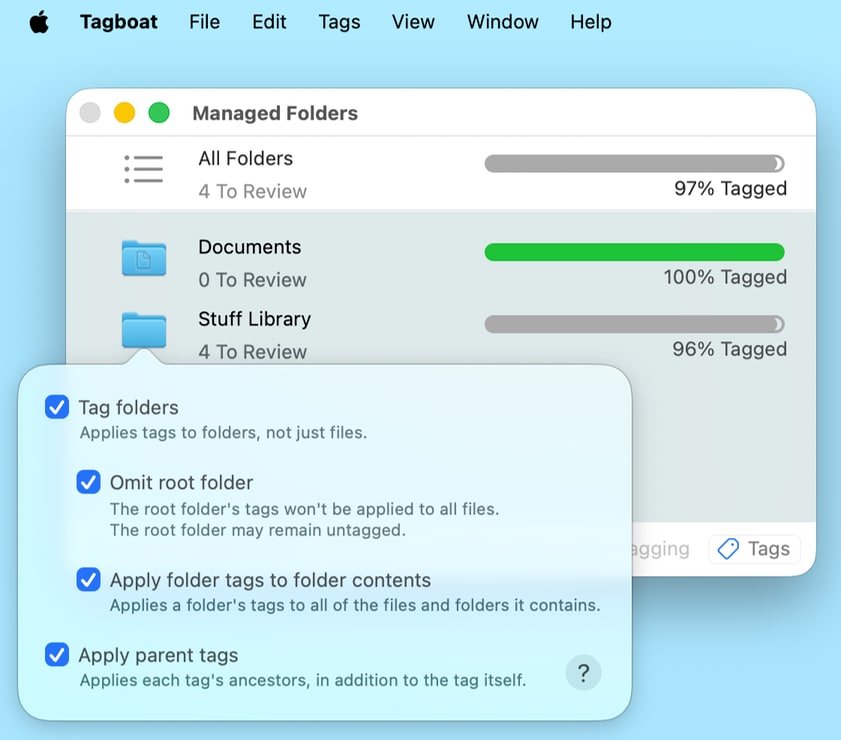This screenshot has width=841, height=740.
Task: Click the Managed Folders window title
Action: pyautogui.click(x=275, y=113)
